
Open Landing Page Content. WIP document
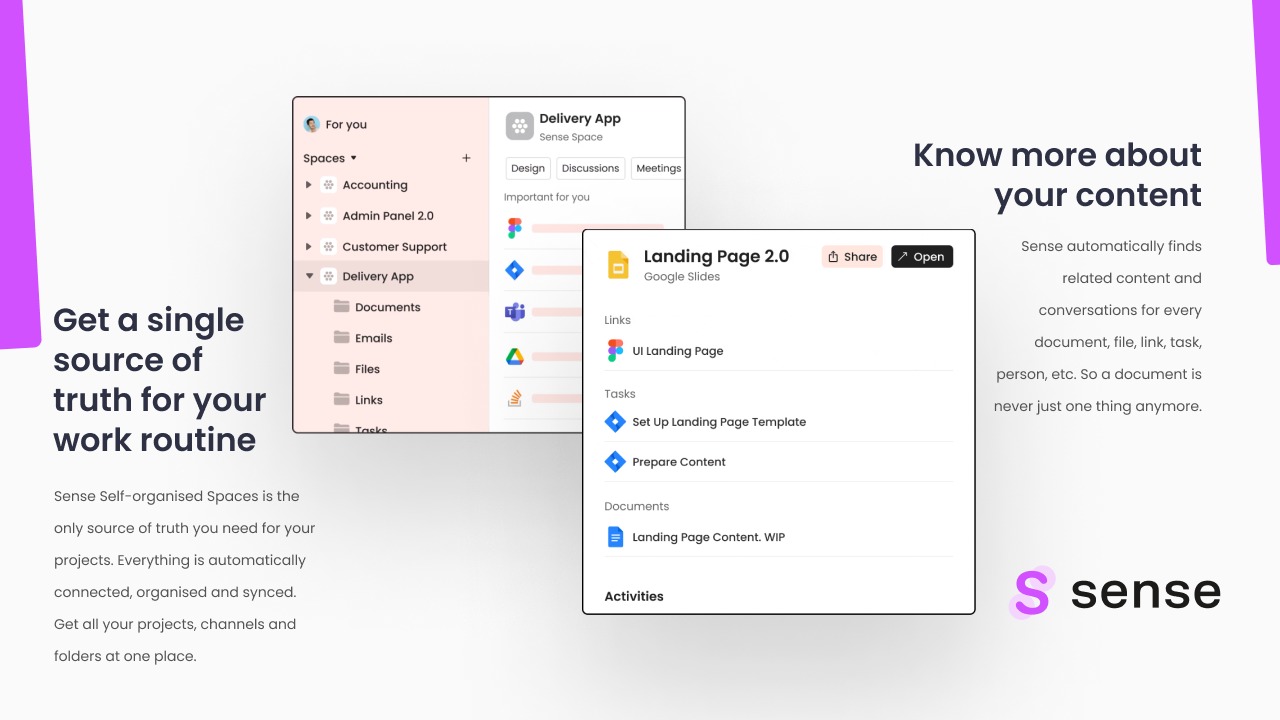click(x=709, y=537)
